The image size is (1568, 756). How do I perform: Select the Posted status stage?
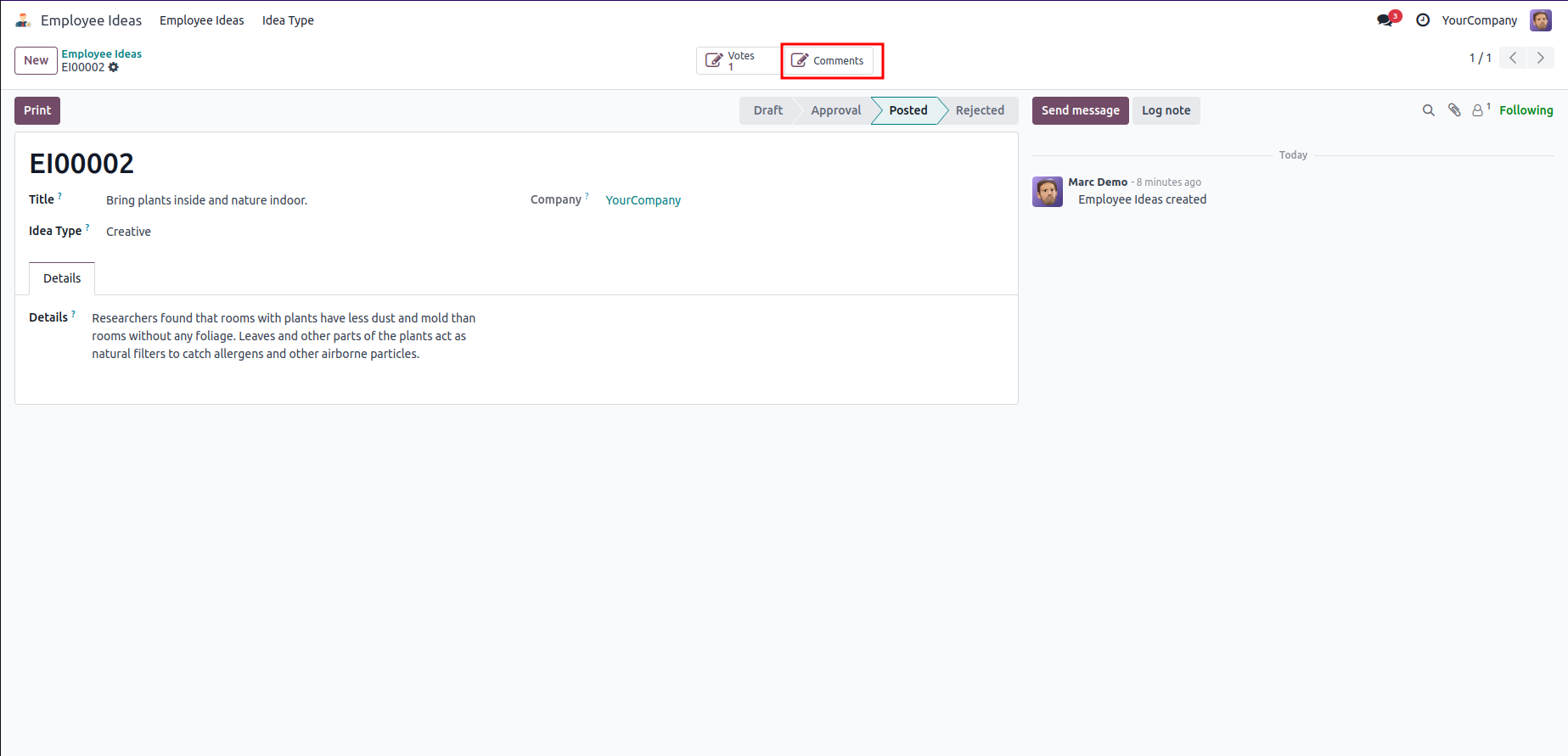[908, 110]
